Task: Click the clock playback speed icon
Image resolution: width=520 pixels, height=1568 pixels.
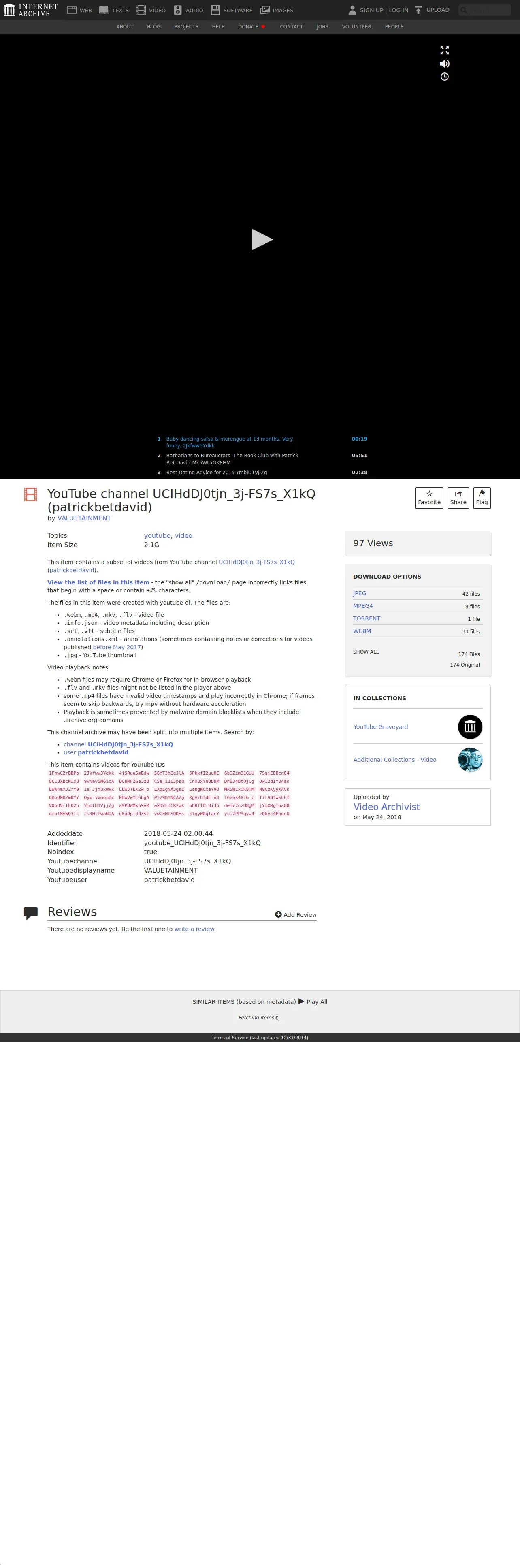Action: 445,77
